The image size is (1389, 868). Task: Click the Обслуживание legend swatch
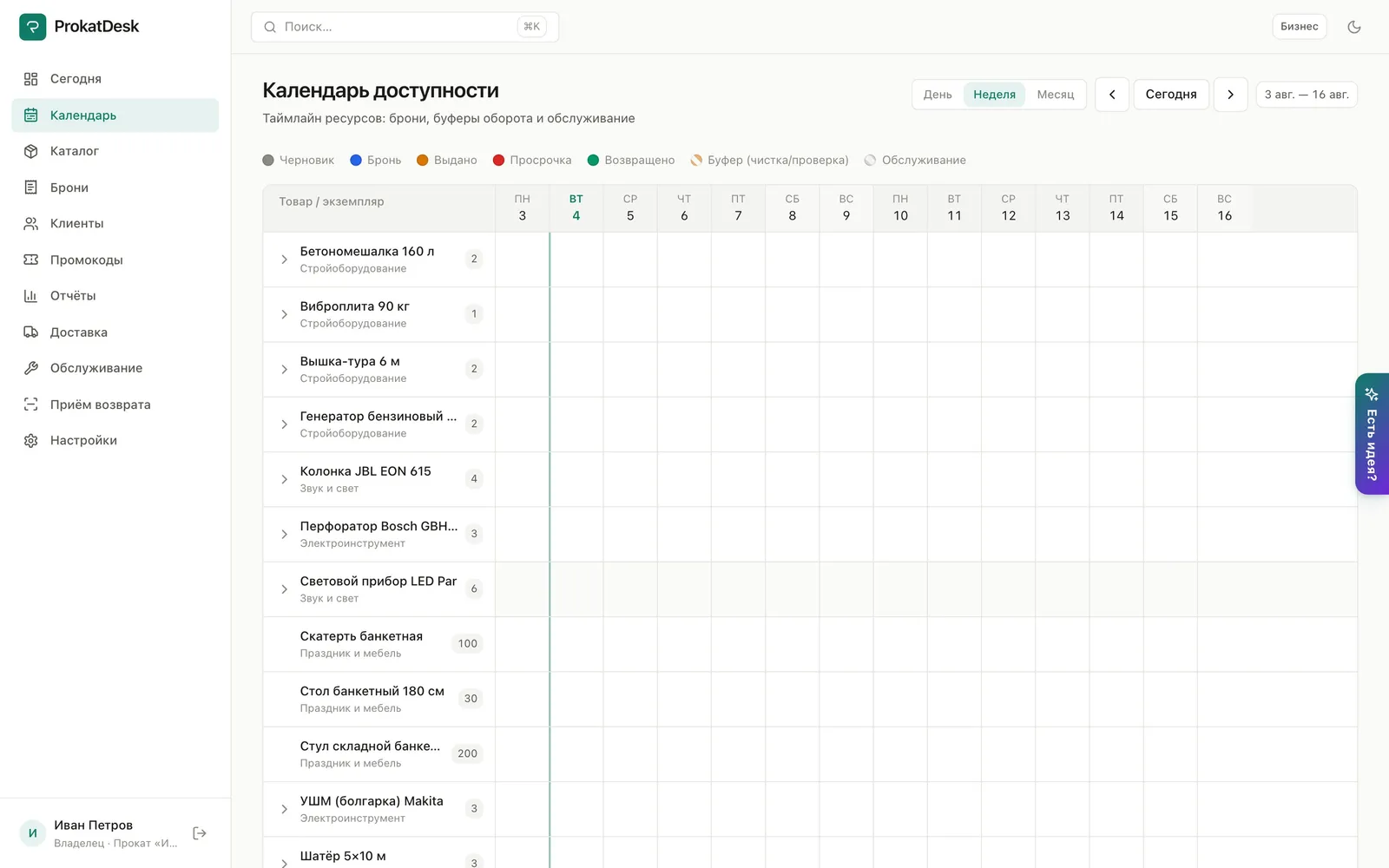pyautogui.click(x=871, y=161)
